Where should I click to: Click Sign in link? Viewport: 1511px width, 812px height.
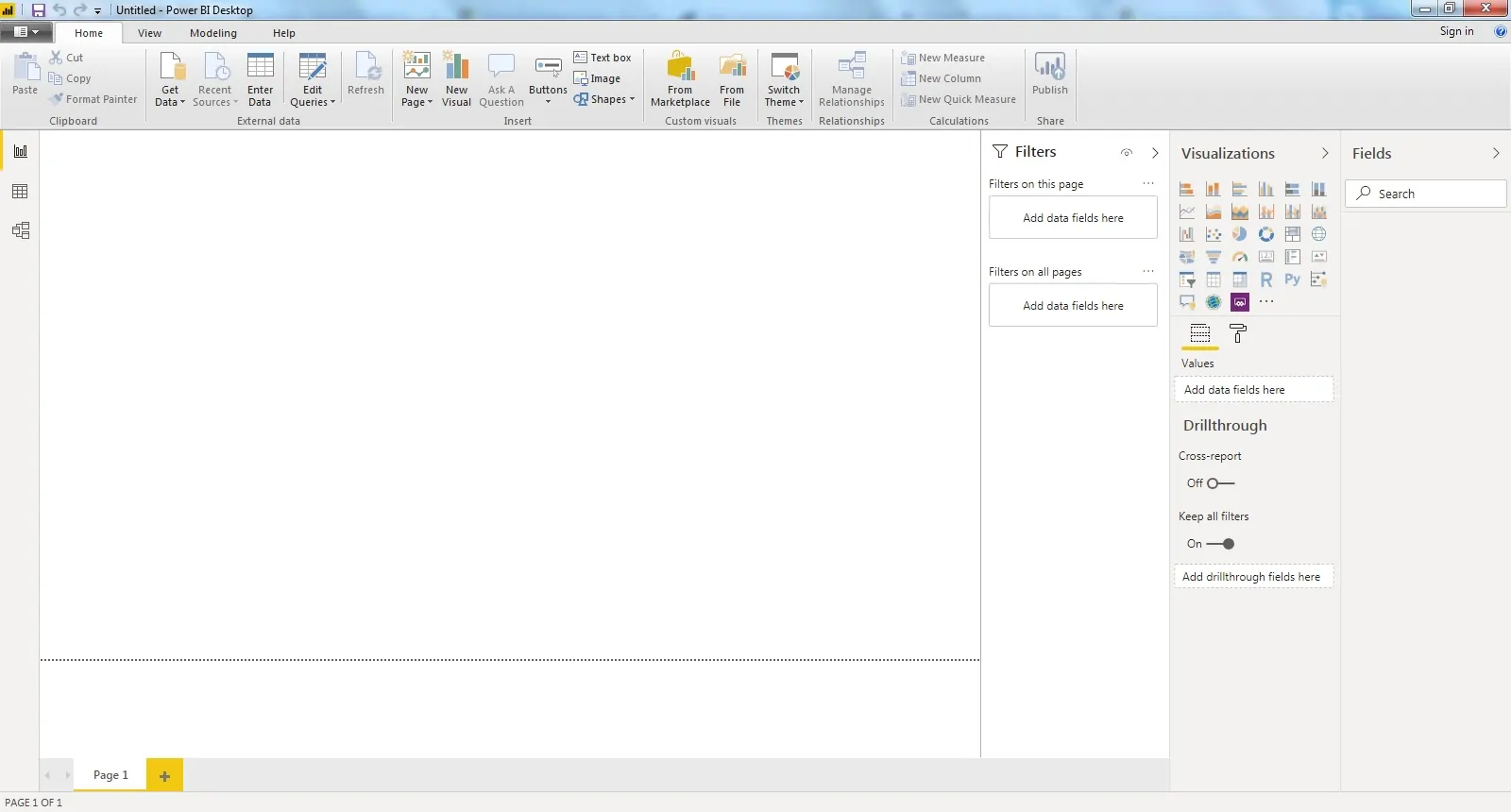point(1456,31)
